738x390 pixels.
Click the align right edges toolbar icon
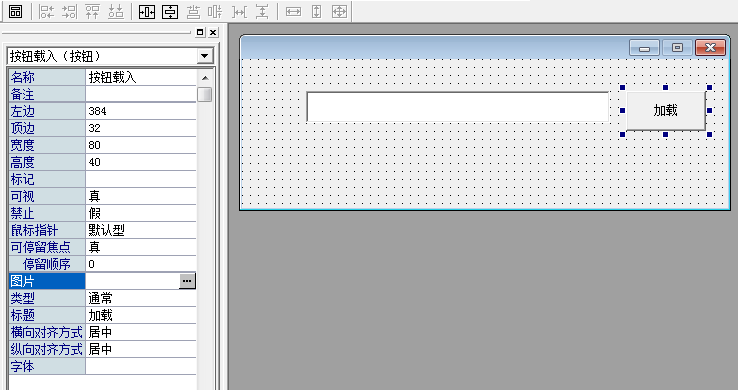[70, 12]
